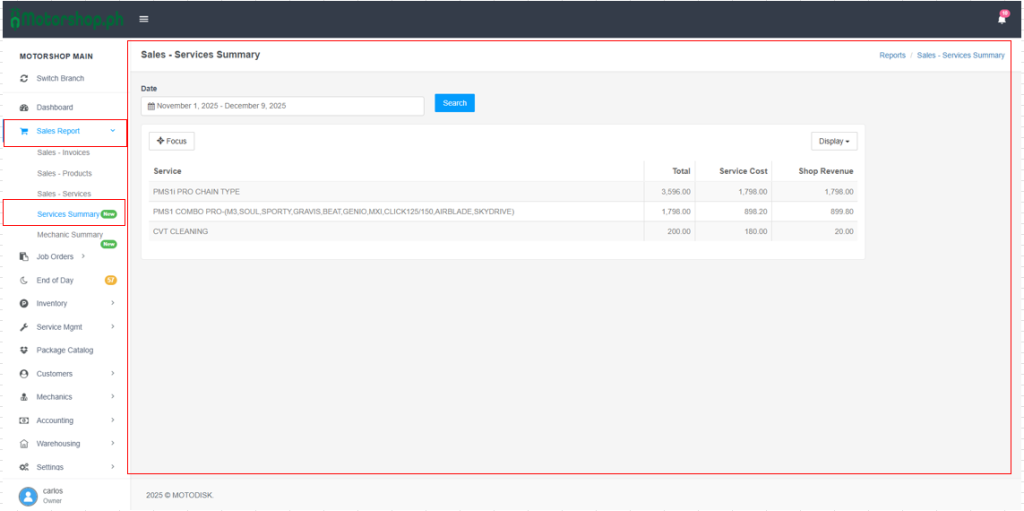Open the Display dropdown

833,141
